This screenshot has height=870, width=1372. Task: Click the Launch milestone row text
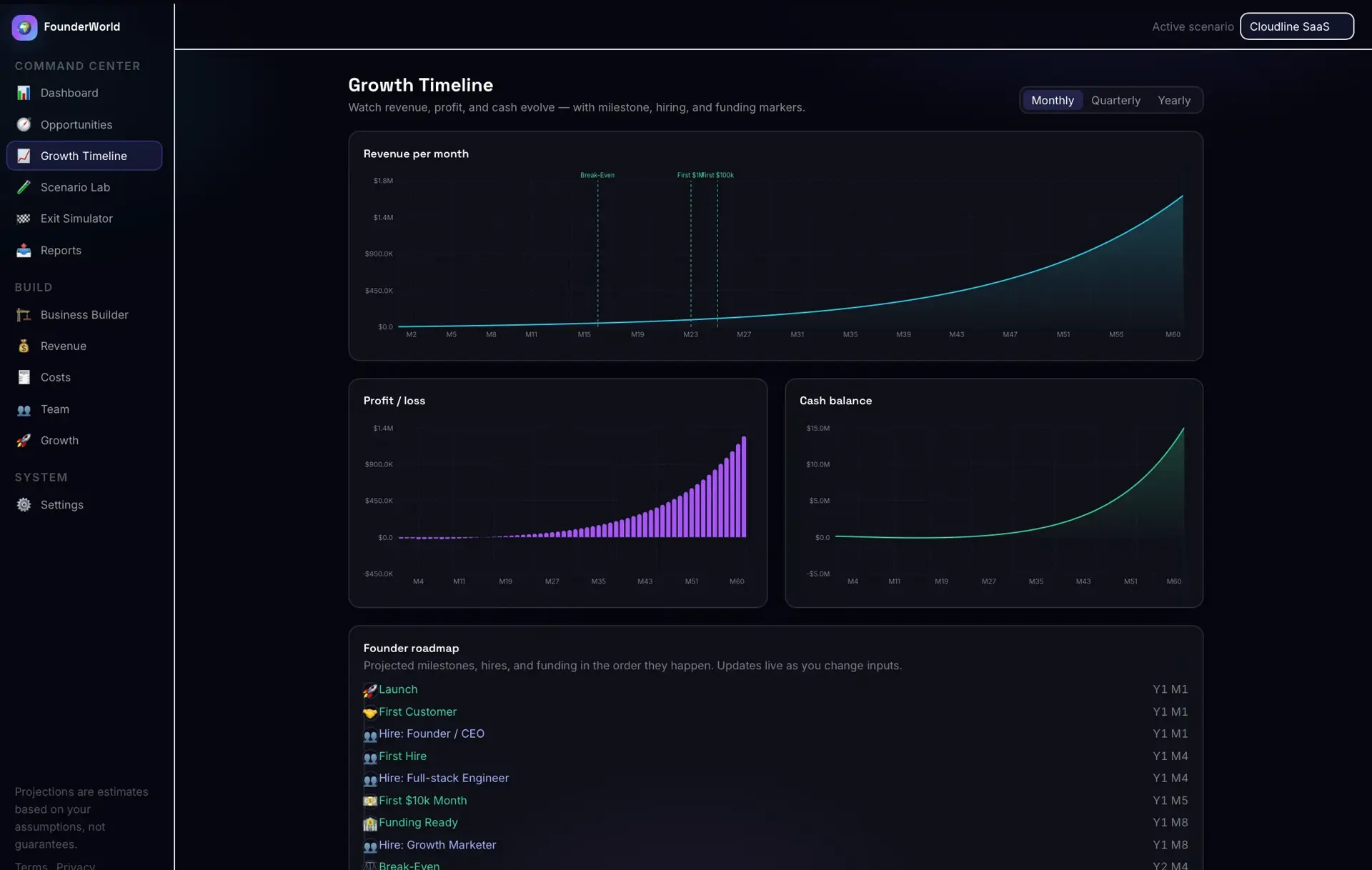[x=398, y=689]
